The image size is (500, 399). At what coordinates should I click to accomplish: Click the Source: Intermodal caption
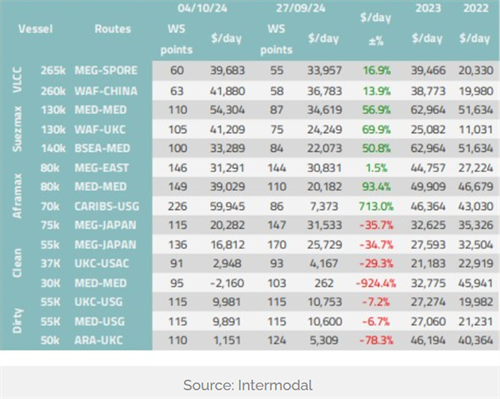click(x=248, y=385)
